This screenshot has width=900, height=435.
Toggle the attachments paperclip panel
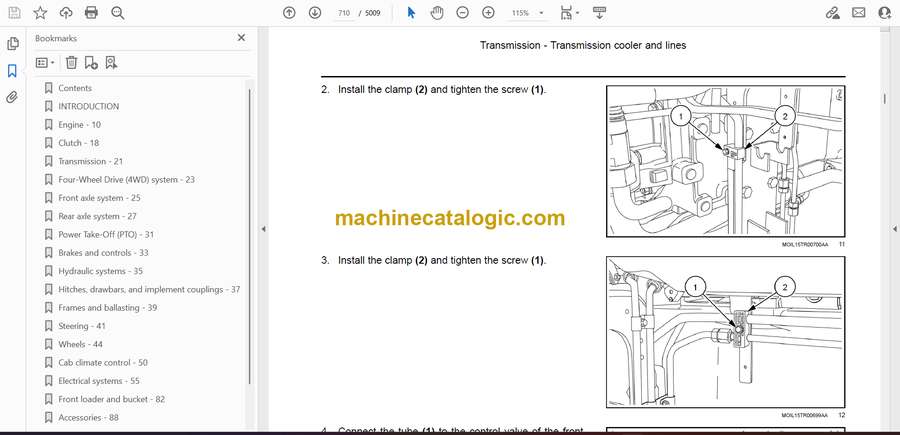point(13,97)
